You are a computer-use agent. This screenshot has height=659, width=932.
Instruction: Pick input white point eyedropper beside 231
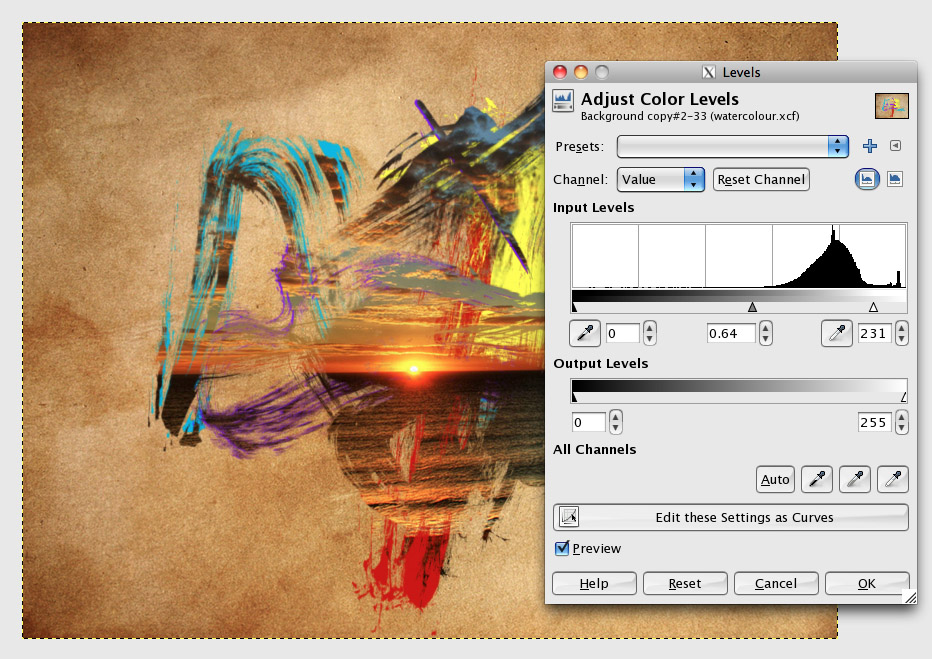[837, 333]
